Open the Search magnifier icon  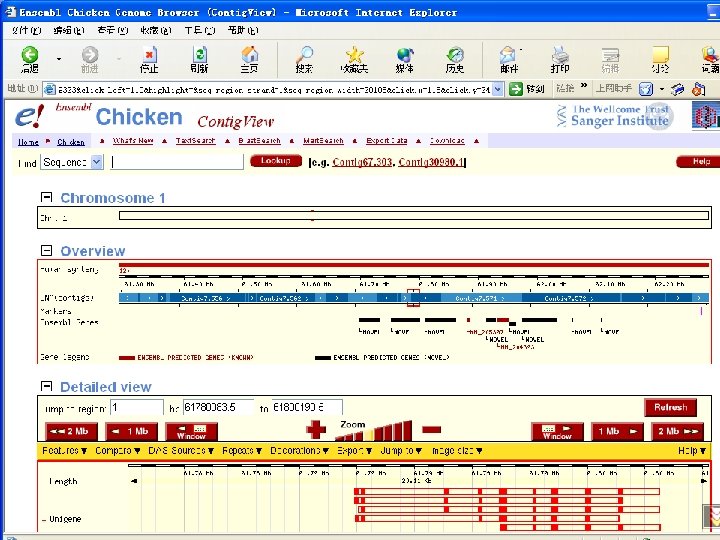(304, 55)
